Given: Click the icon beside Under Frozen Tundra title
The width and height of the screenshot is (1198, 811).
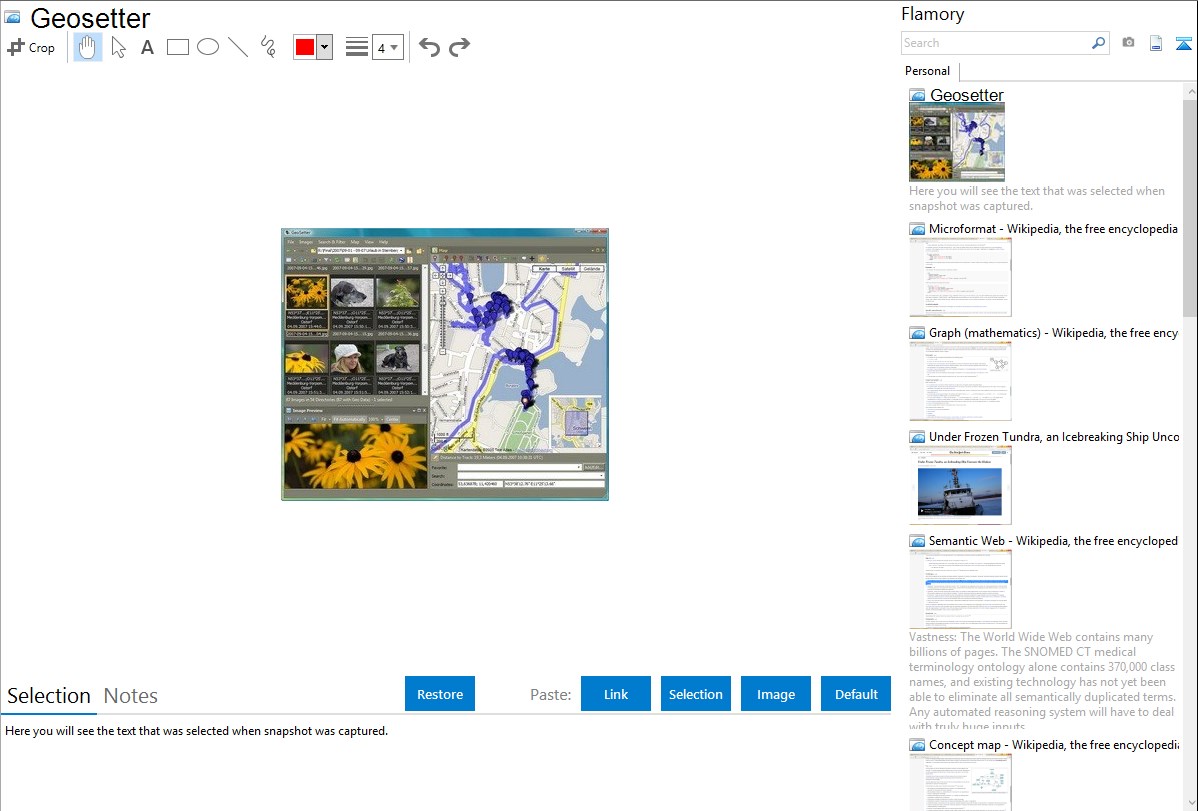Looking at the screenshot, I should (x=917, y=436).
